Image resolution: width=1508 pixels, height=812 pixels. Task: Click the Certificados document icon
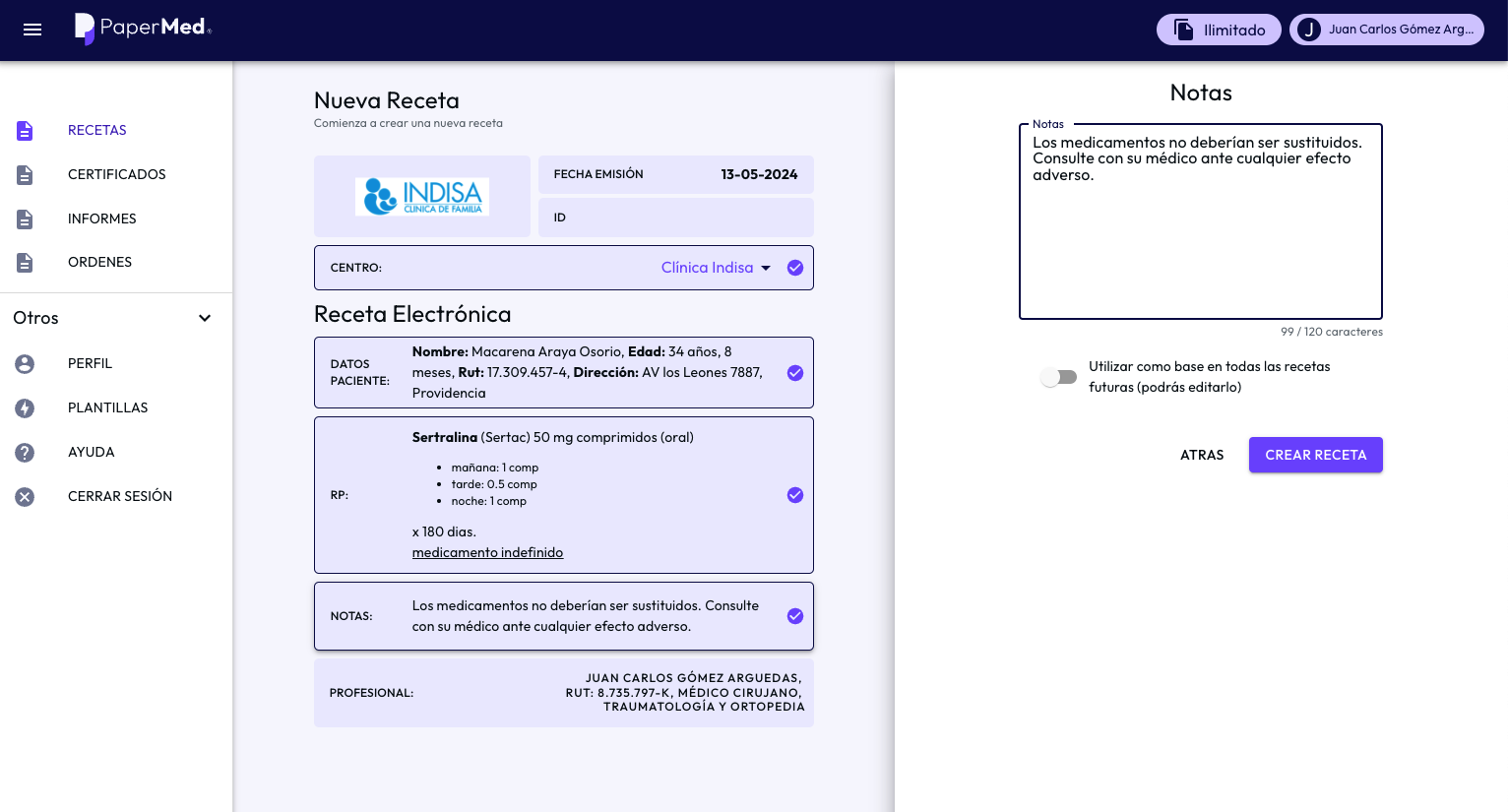click(25, 175)
